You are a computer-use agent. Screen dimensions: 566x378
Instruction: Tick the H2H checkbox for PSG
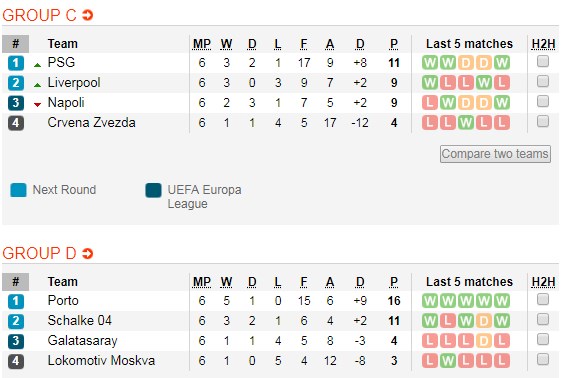(543, 61)
